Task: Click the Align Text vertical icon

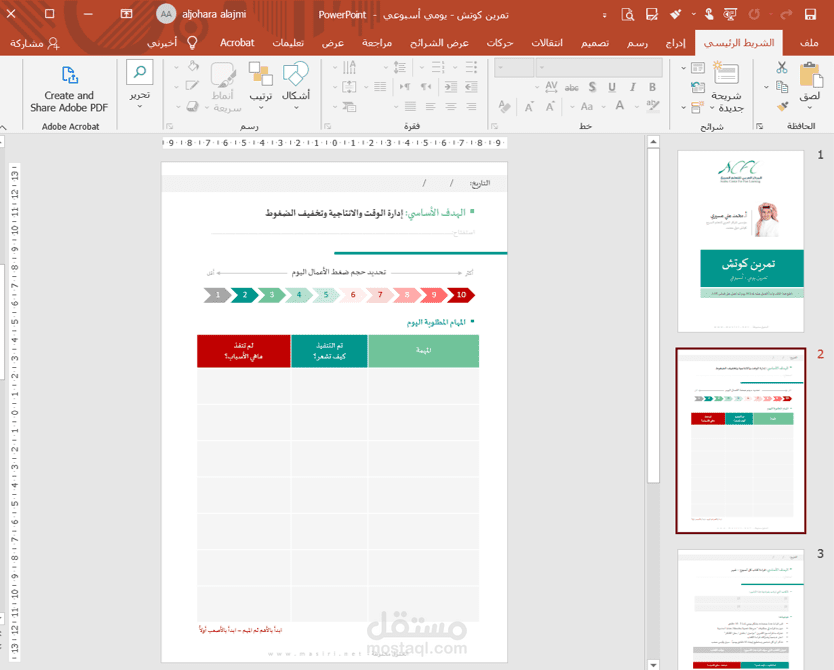Action: coord(349,87)
